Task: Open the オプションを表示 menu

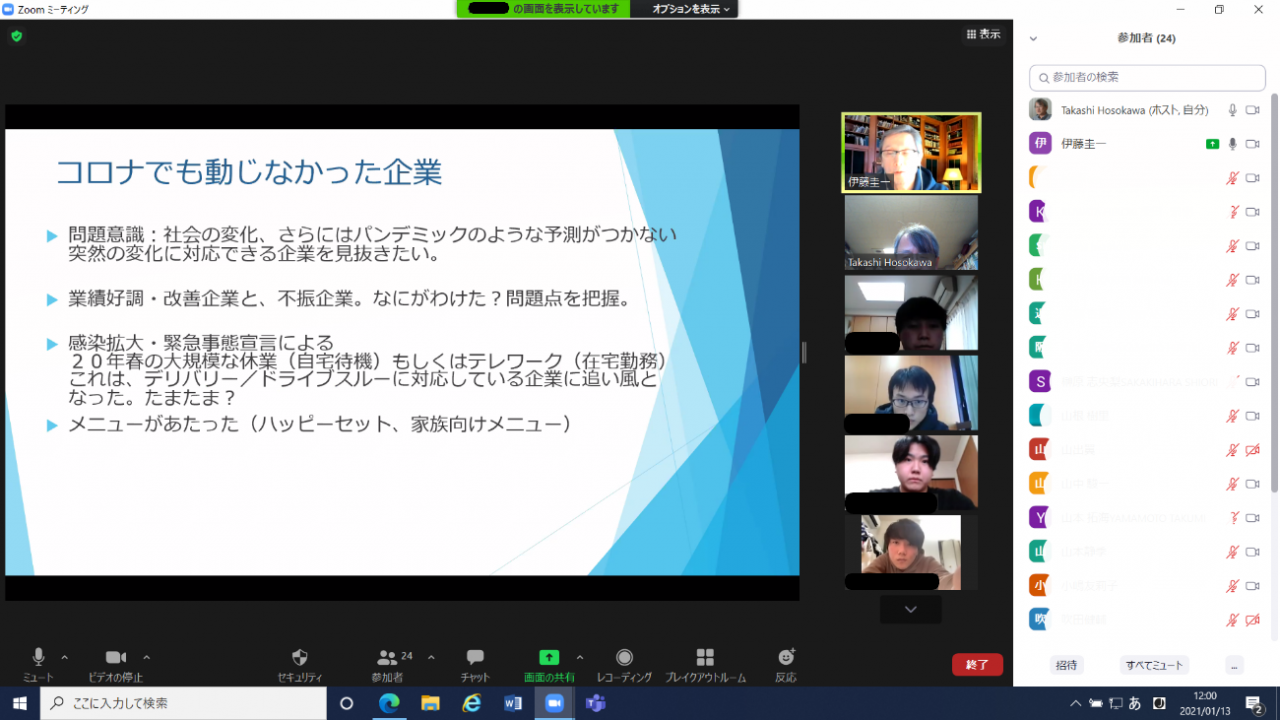Action: [692, 9]
